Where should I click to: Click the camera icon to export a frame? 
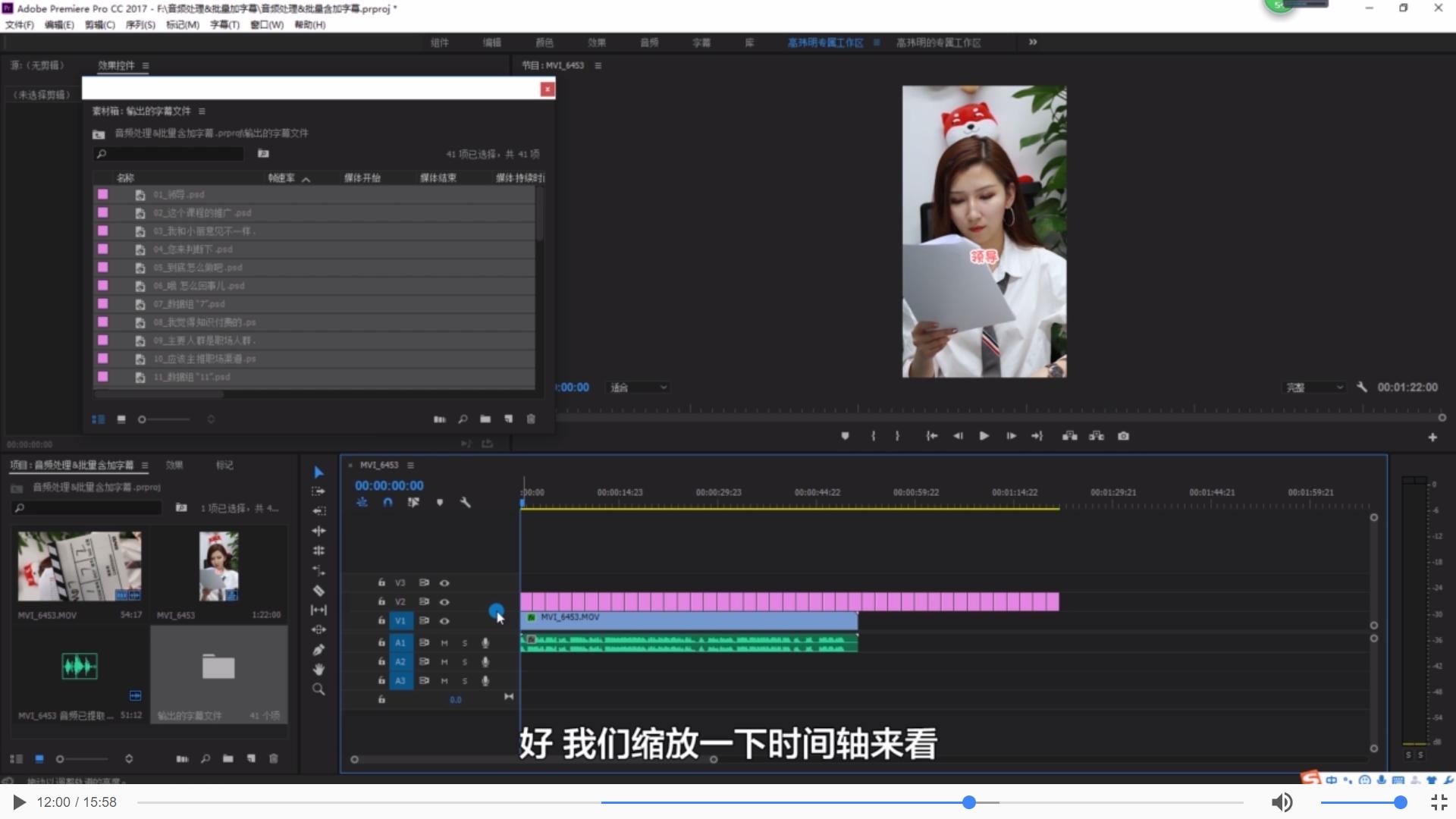(x=1124, y=436)
